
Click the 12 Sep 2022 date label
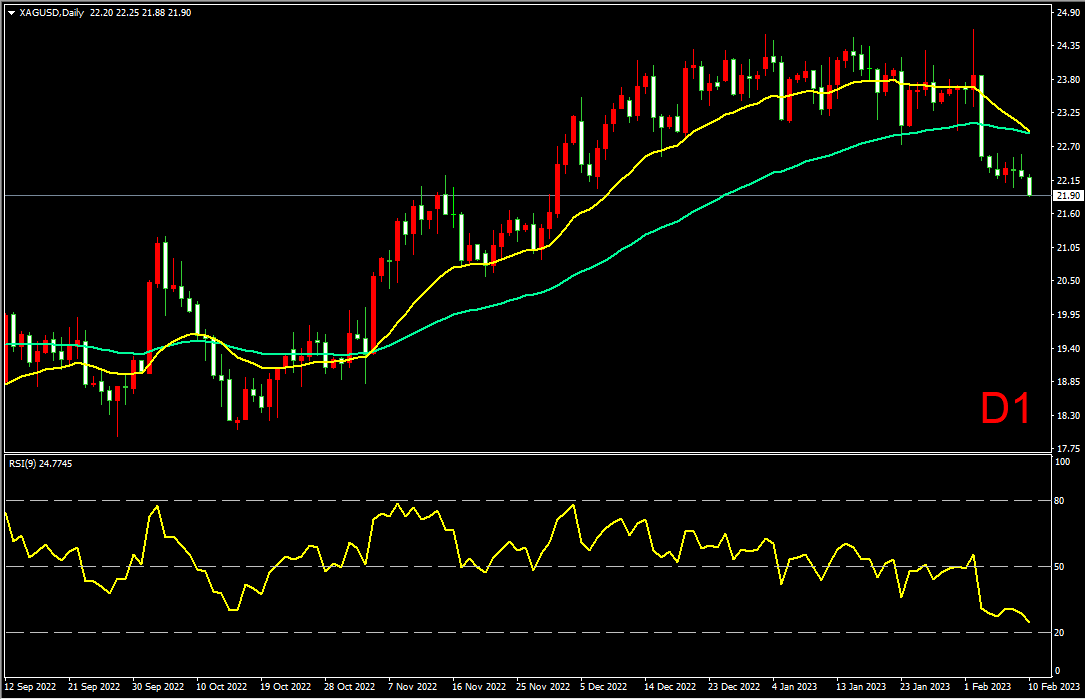[x=30, y=687]
